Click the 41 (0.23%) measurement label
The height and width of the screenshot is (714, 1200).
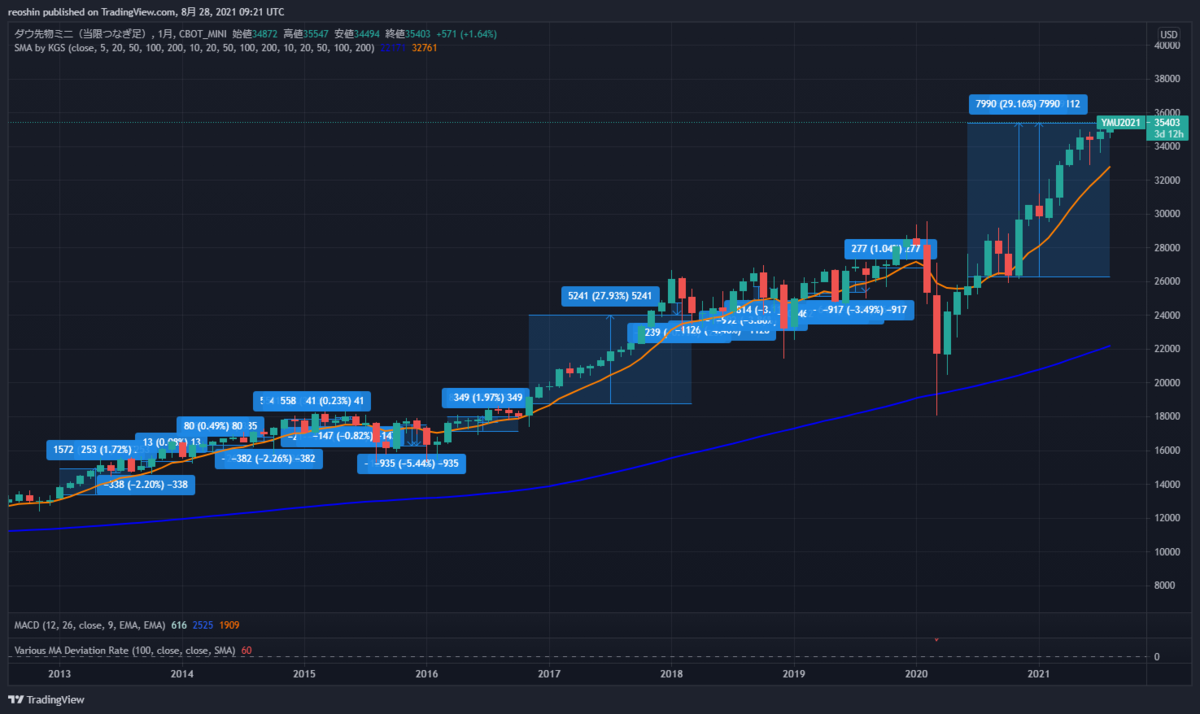click(x=334, y=400)
